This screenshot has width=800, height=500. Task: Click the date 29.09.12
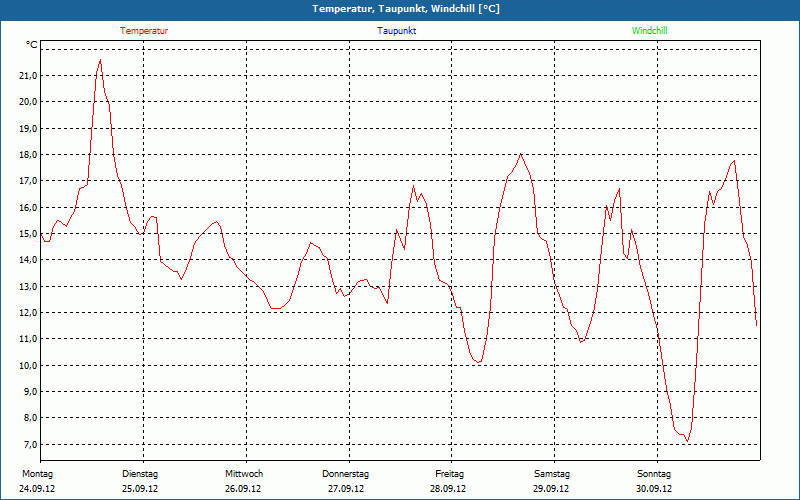tap(552, 489)
